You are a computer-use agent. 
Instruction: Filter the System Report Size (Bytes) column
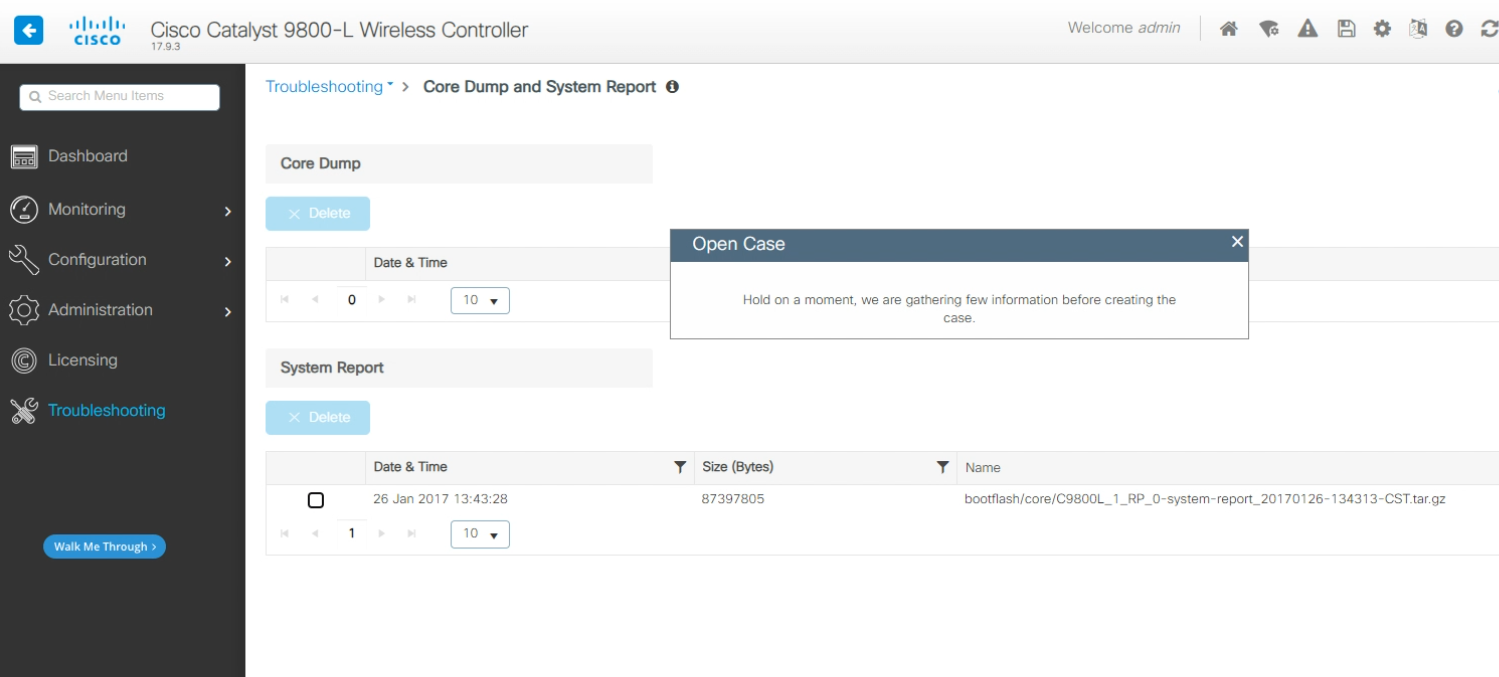tap(942, 467)
